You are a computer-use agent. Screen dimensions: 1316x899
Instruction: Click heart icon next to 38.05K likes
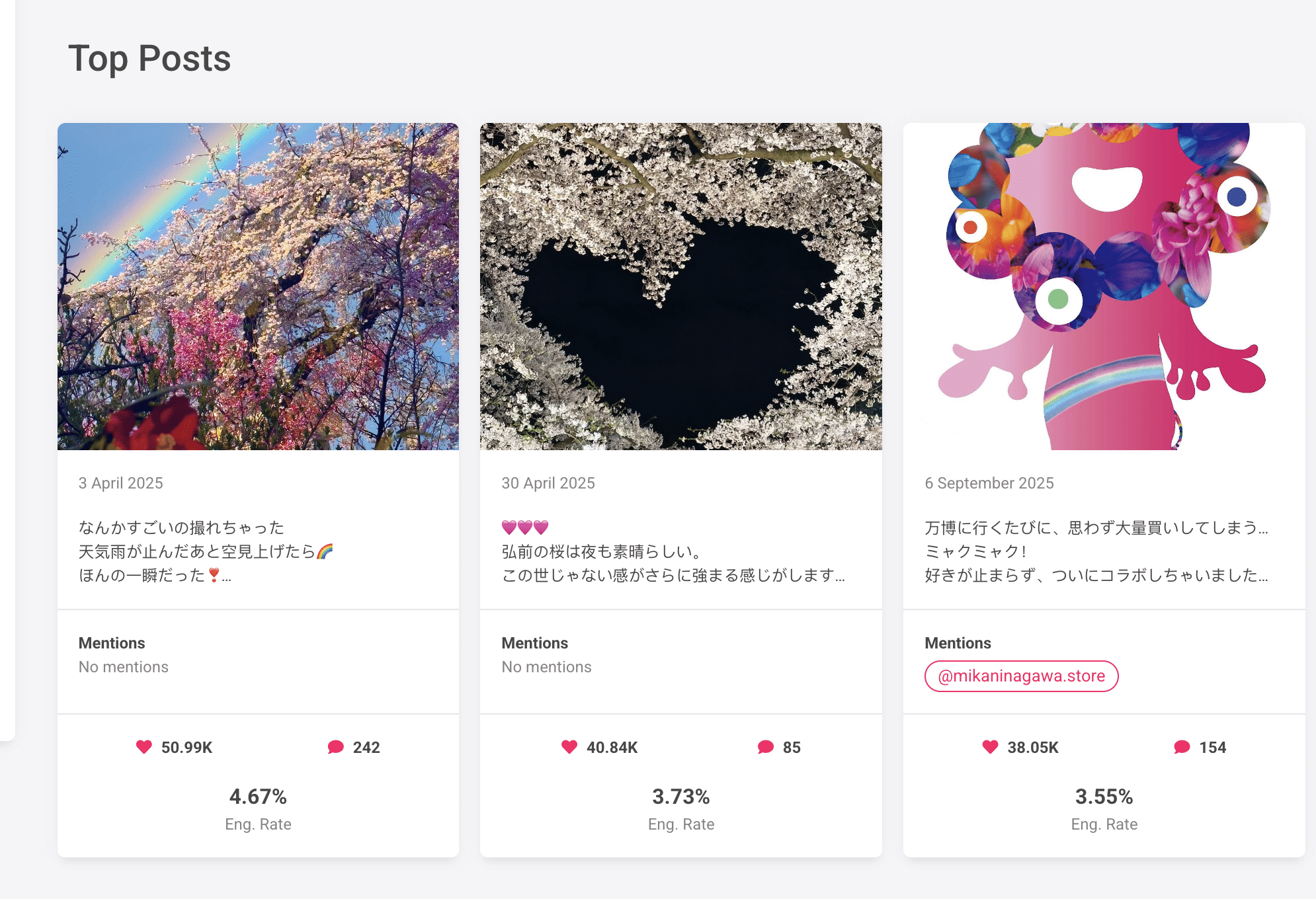pyautogui.click(x=990, y=747)
